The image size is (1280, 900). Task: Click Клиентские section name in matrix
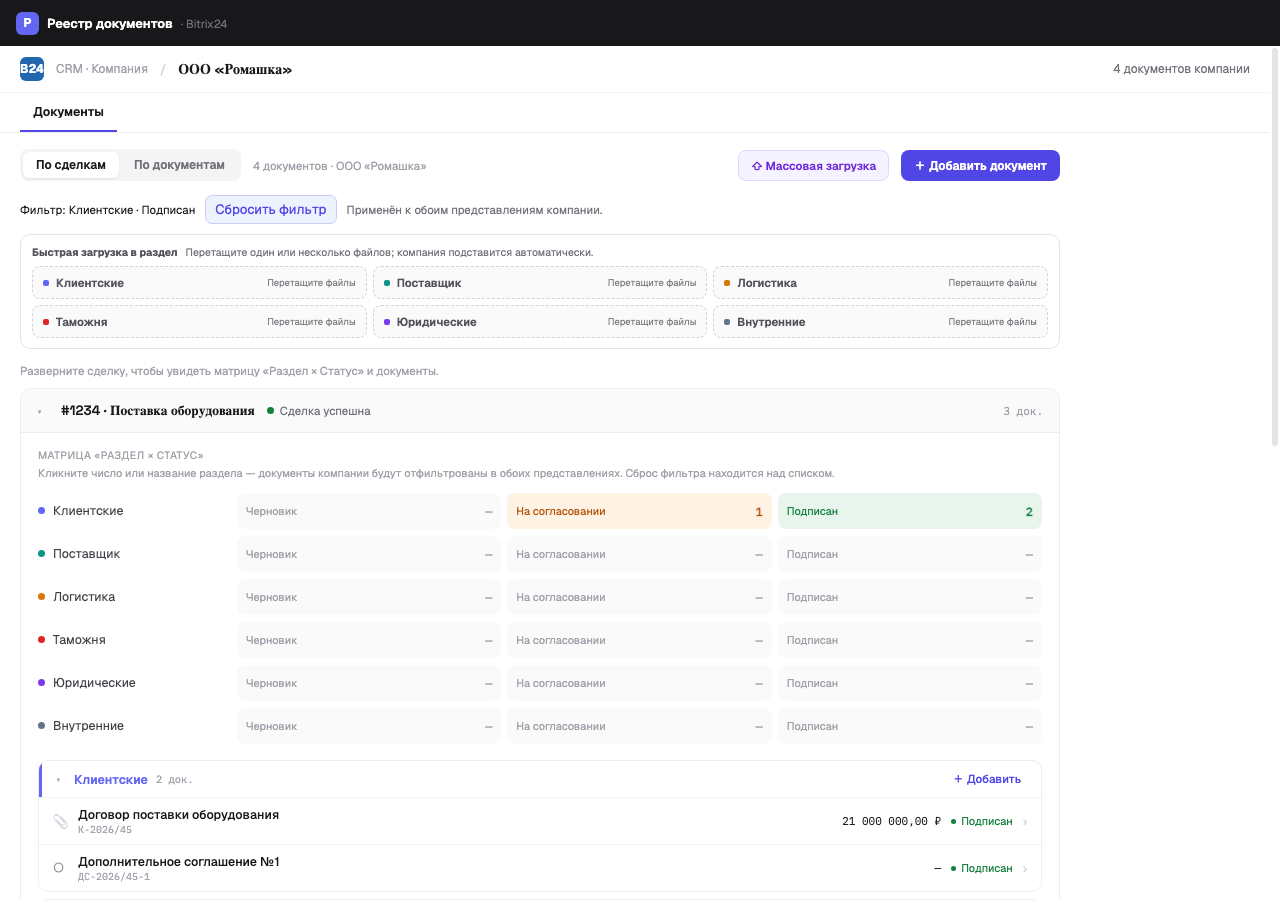coord(88,511)
